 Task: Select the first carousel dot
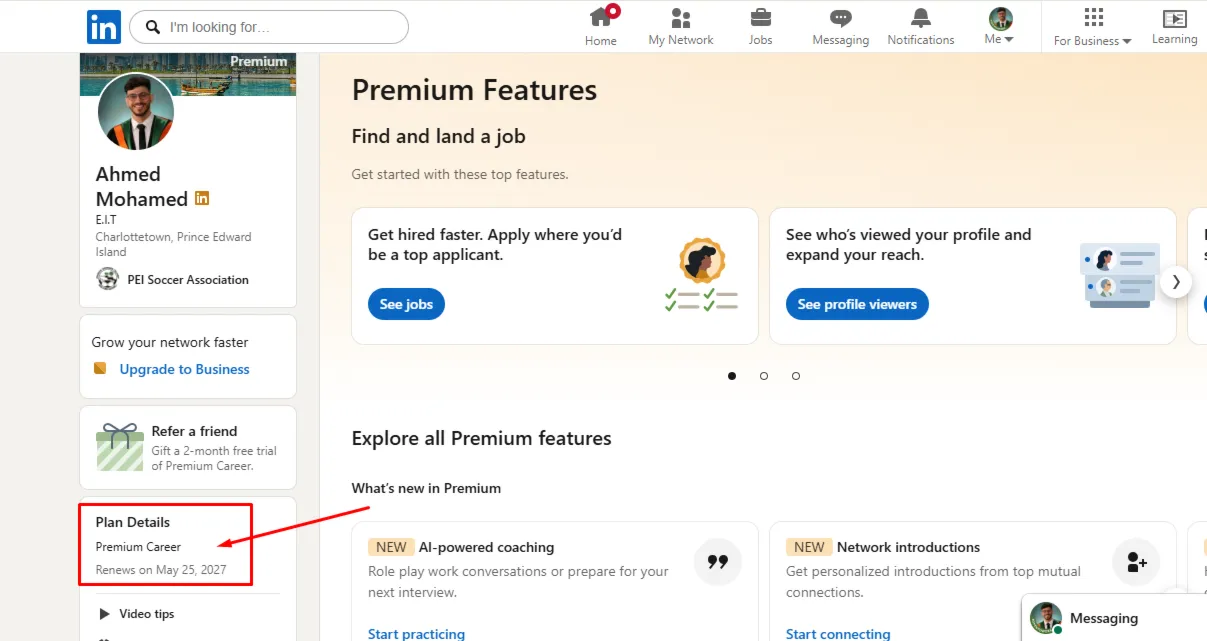pos(732,376)
